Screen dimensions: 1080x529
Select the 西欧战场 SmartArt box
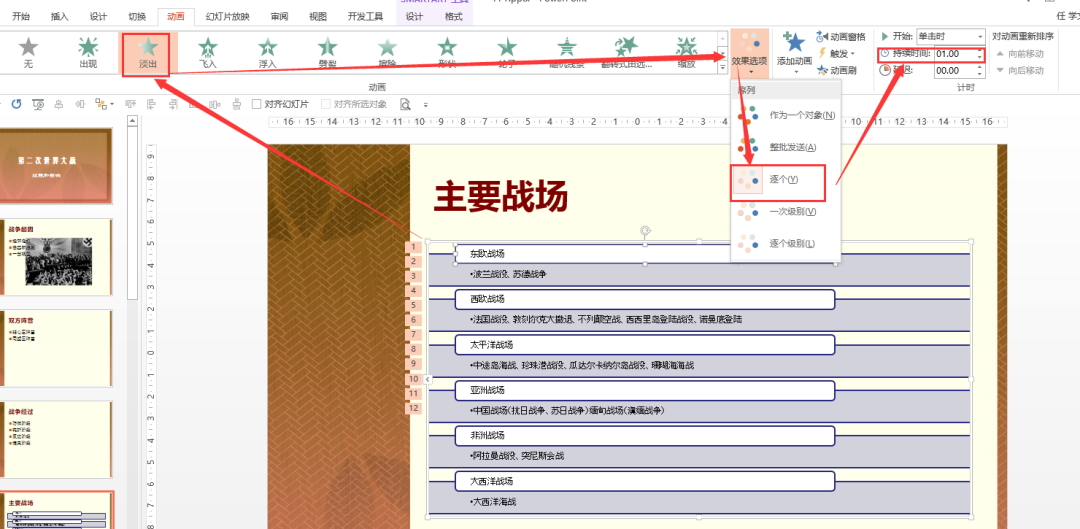(x=645, y=299)
